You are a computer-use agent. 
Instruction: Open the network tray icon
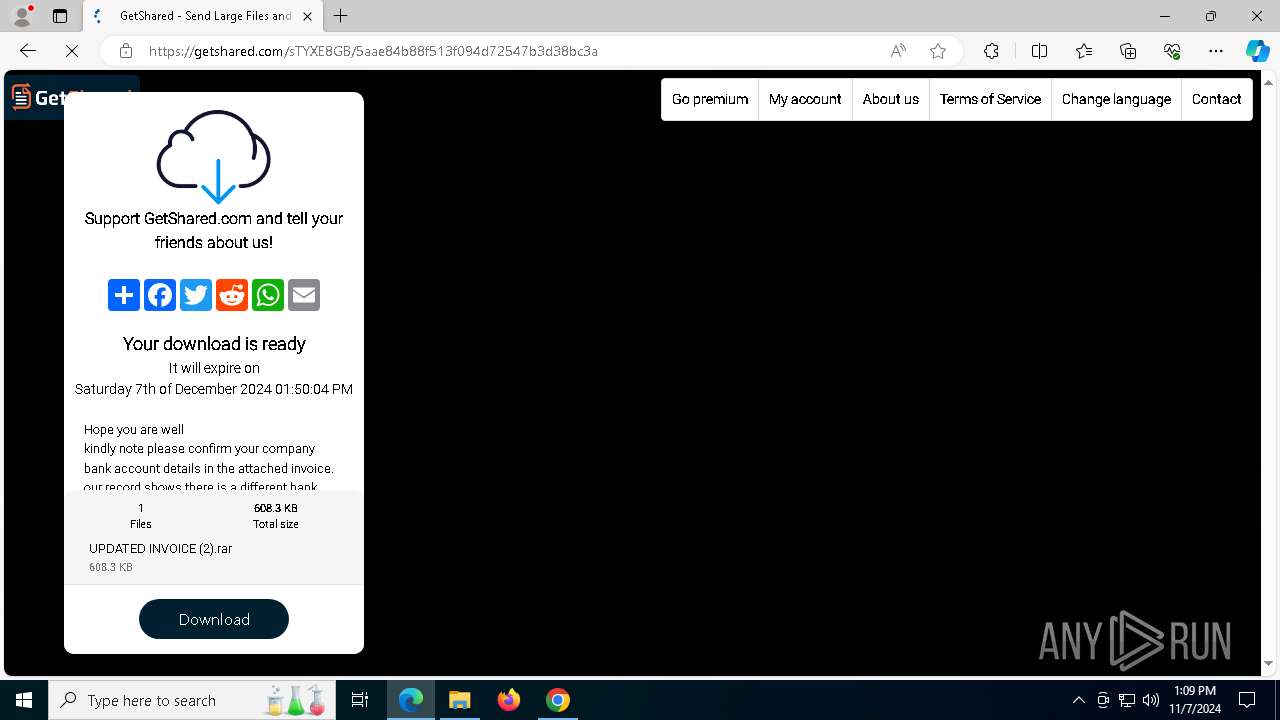point(1126,700)
